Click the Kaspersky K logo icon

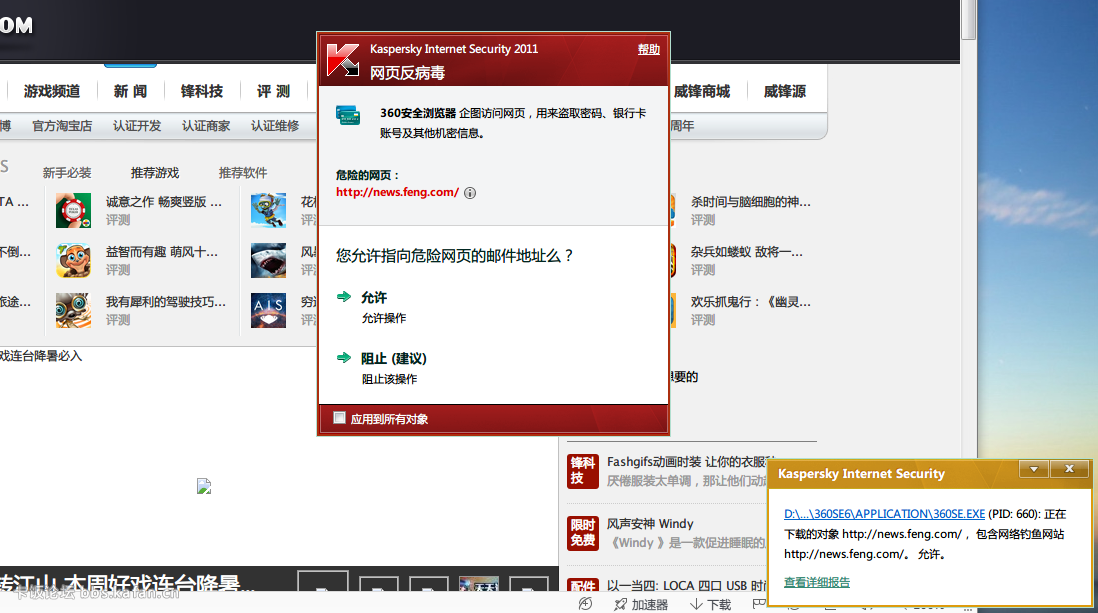(x=343, y=60)
